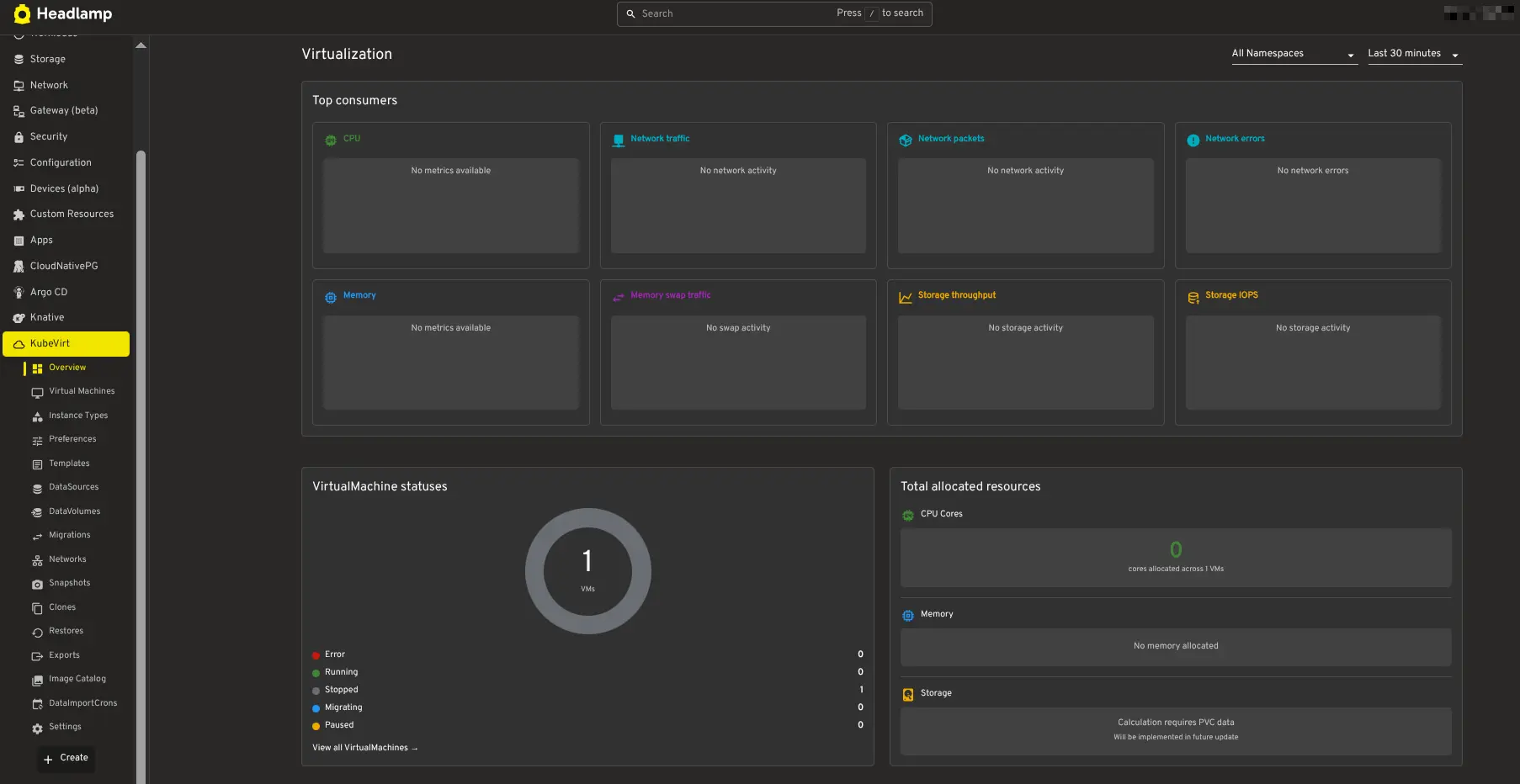Click the Network sidebar icon
1520x784 pixels.
click(19, 86)
